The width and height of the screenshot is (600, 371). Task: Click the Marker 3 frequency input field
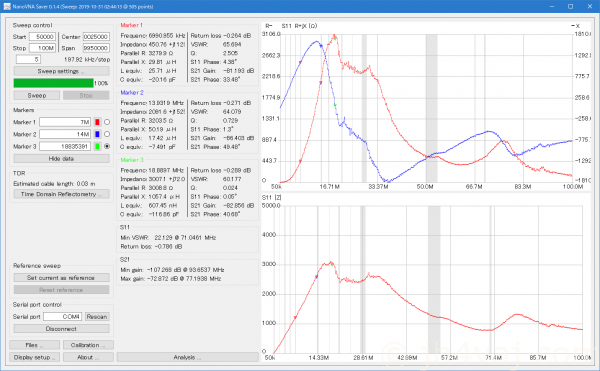(65, 146)
